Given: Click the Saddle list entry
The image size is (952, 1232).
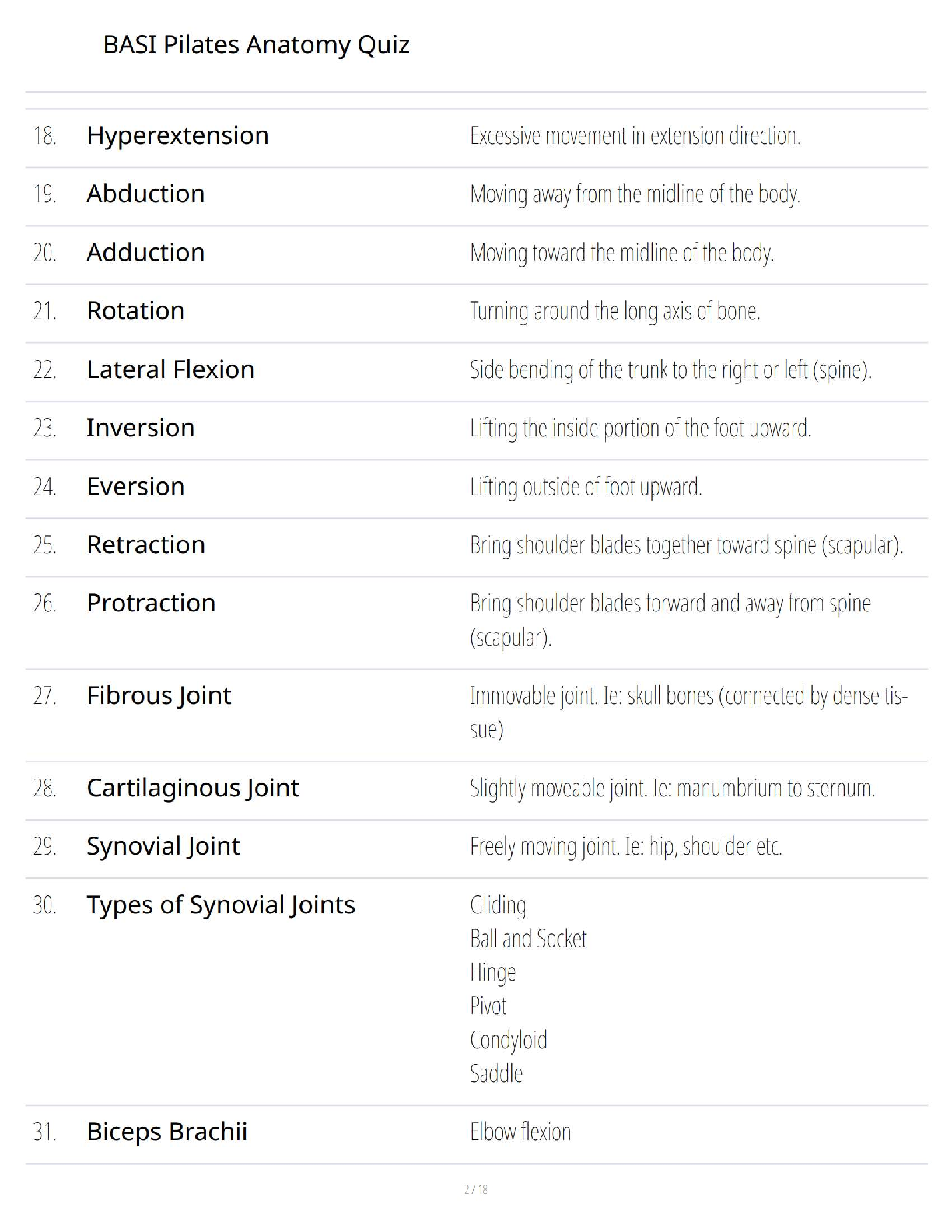Looking at the screenshot, I should (x=496, y=1073).
